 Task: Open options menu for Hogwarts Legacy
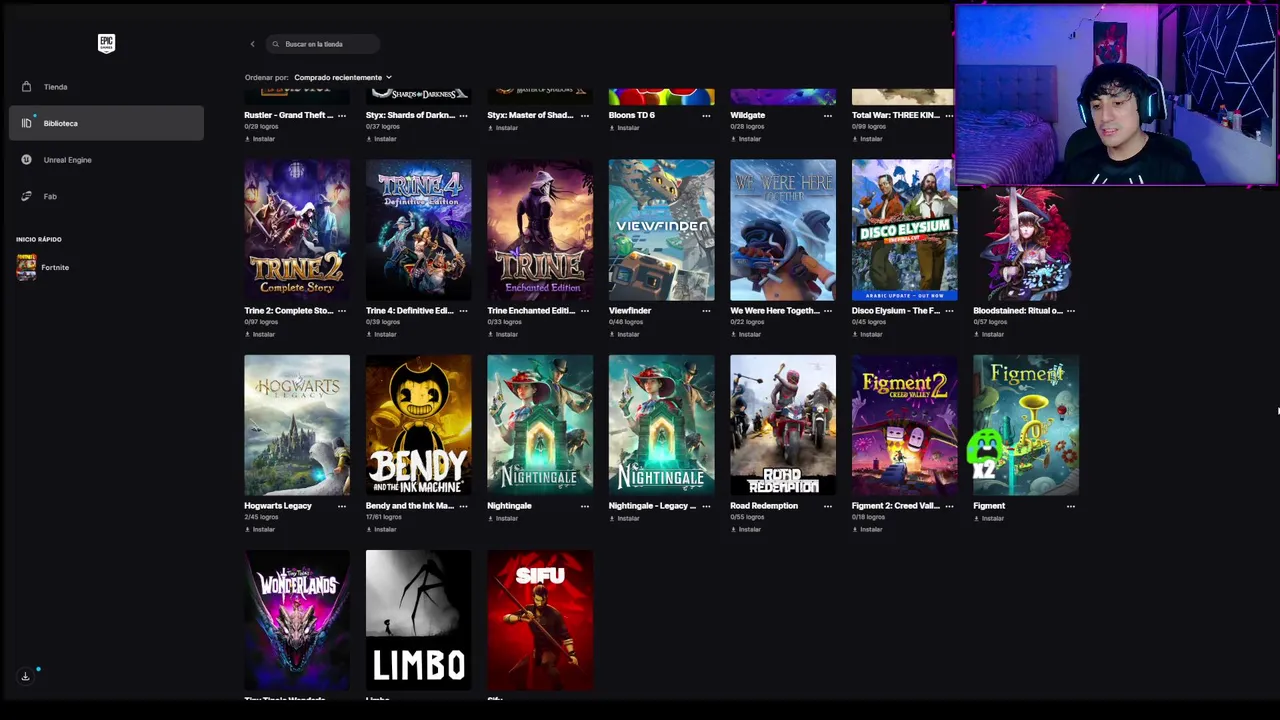pos(341,505)
